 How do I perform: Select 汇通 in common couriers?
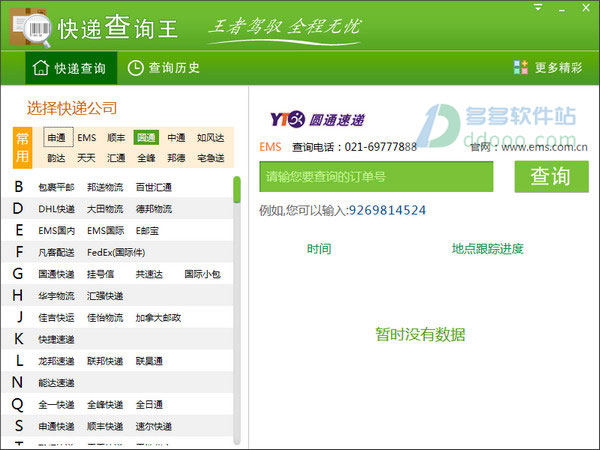pos(116,158)
